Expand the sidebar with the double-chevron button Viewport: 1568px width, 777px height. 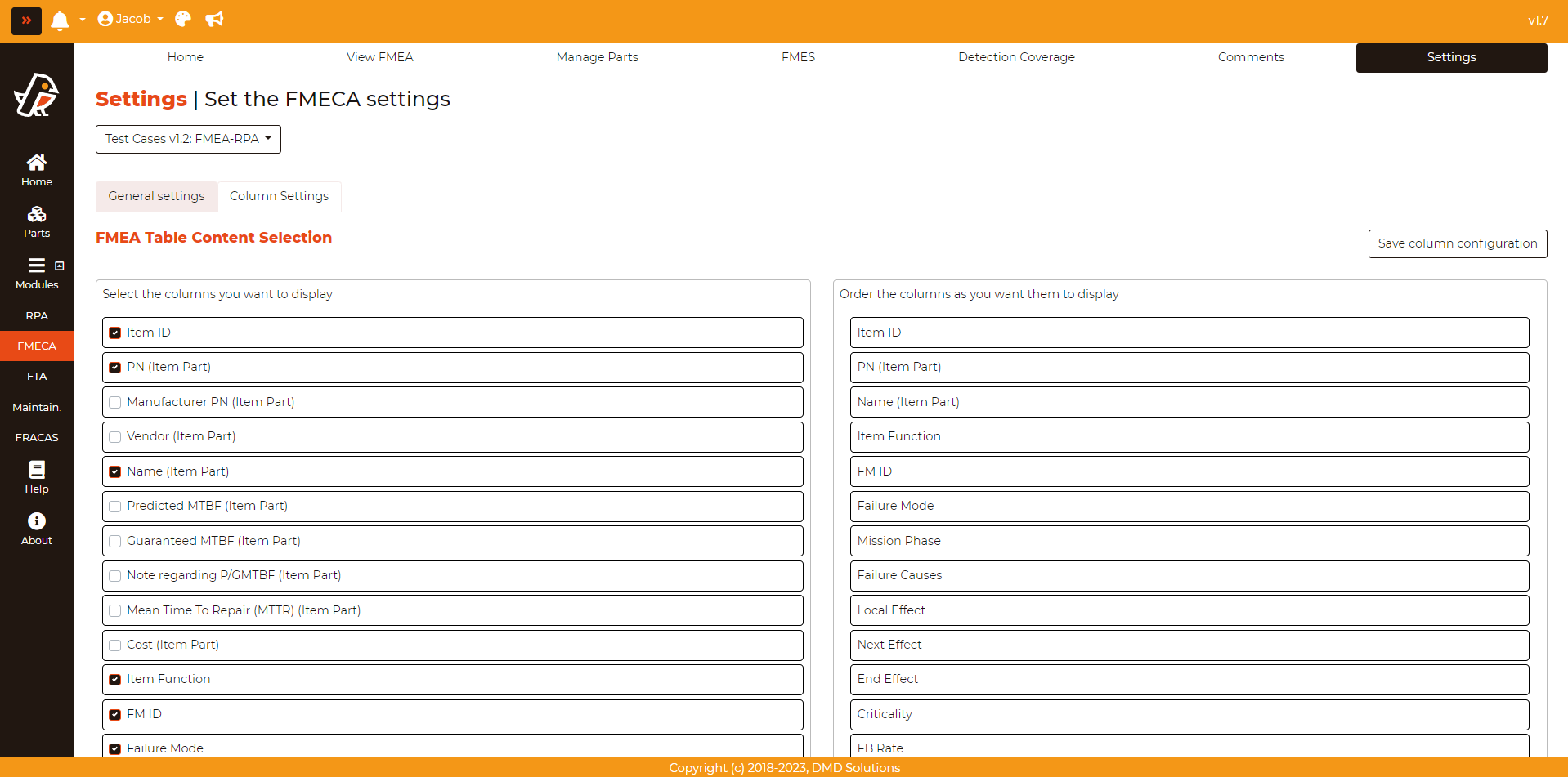[x=26, y=20]
